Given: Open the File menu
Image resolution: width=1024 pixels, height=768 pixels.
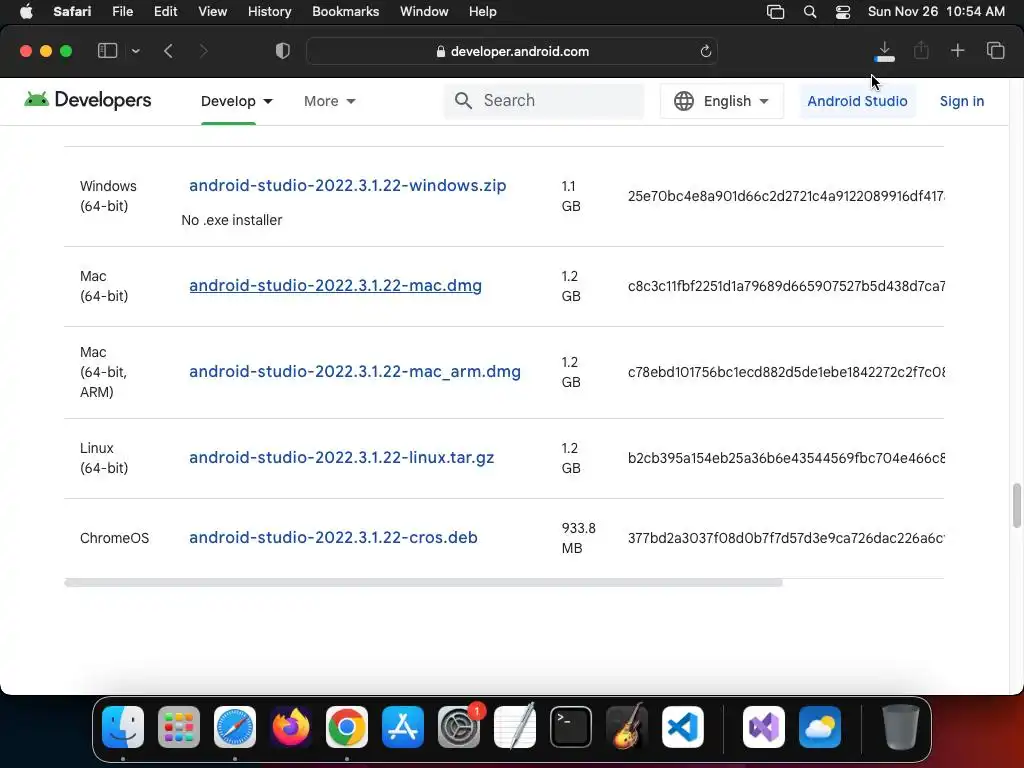Looking at the screenshot, I should 122,12.
